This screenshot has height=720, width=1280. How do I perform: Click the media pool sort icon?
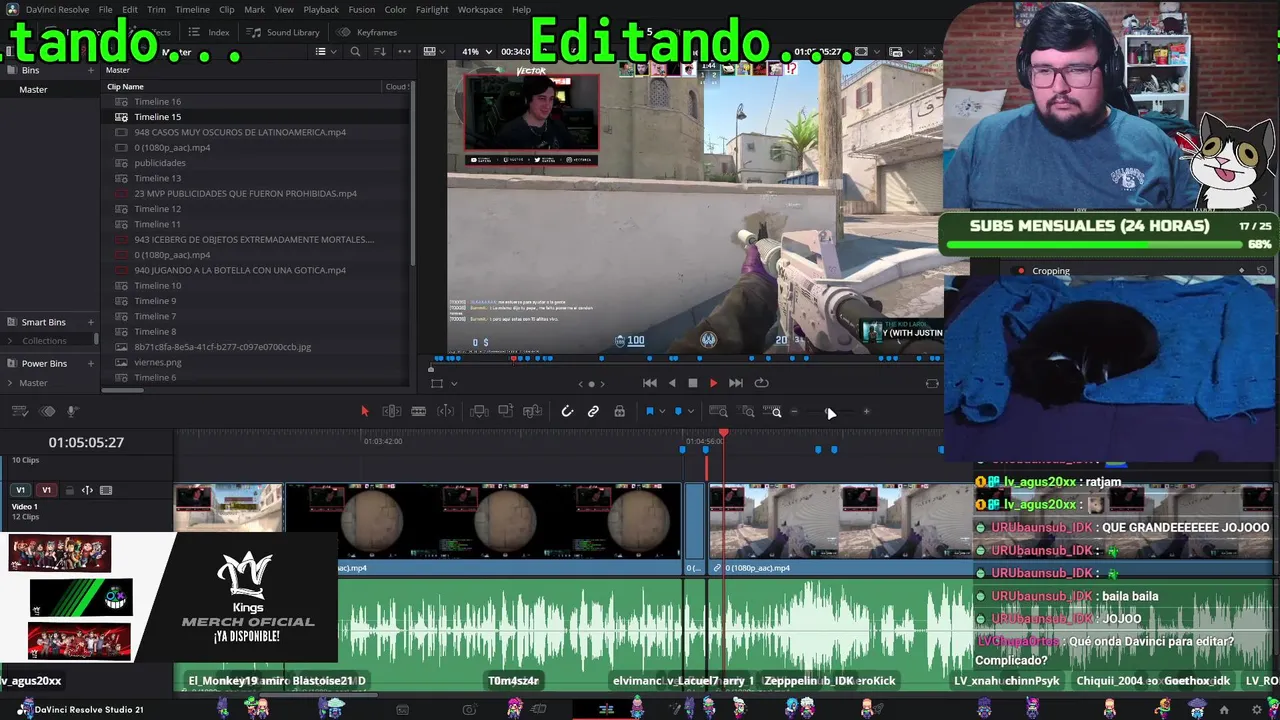(x=380, y=52)
